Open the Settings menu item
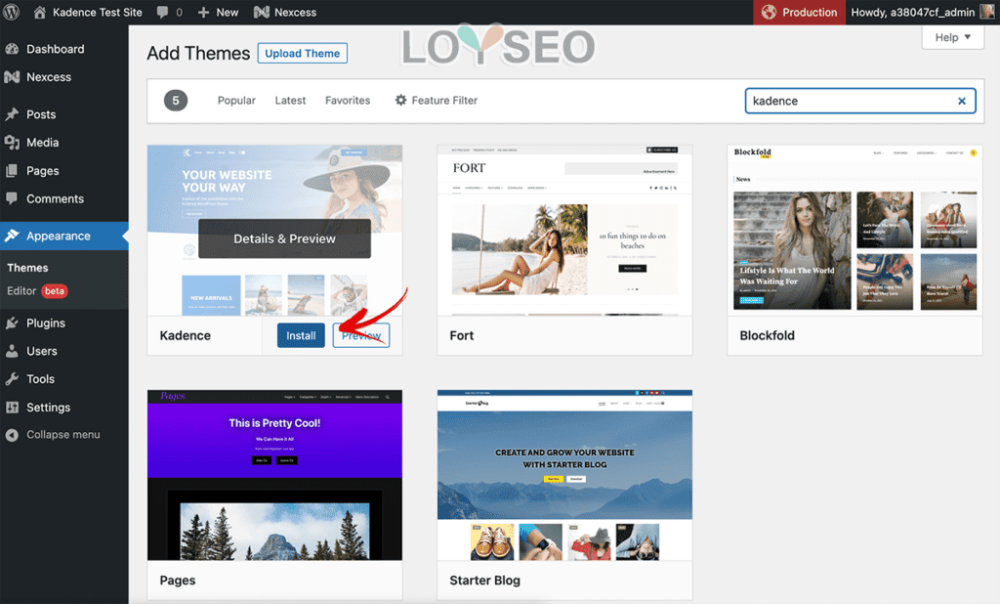 coord(48,408)
